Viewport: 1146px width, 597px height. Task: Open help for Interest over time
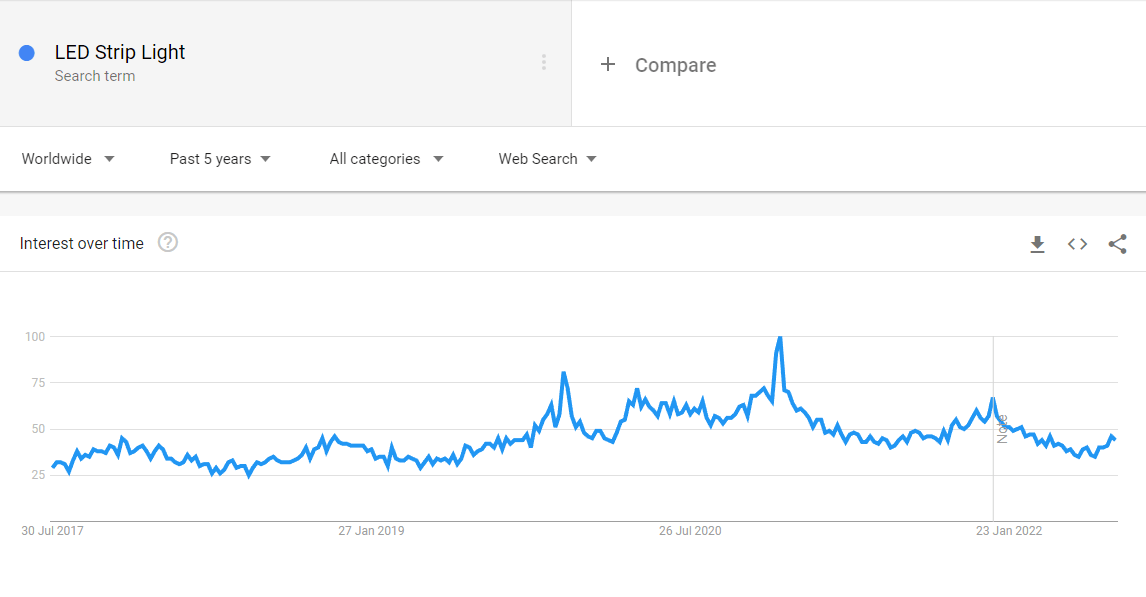coord(168,243)
